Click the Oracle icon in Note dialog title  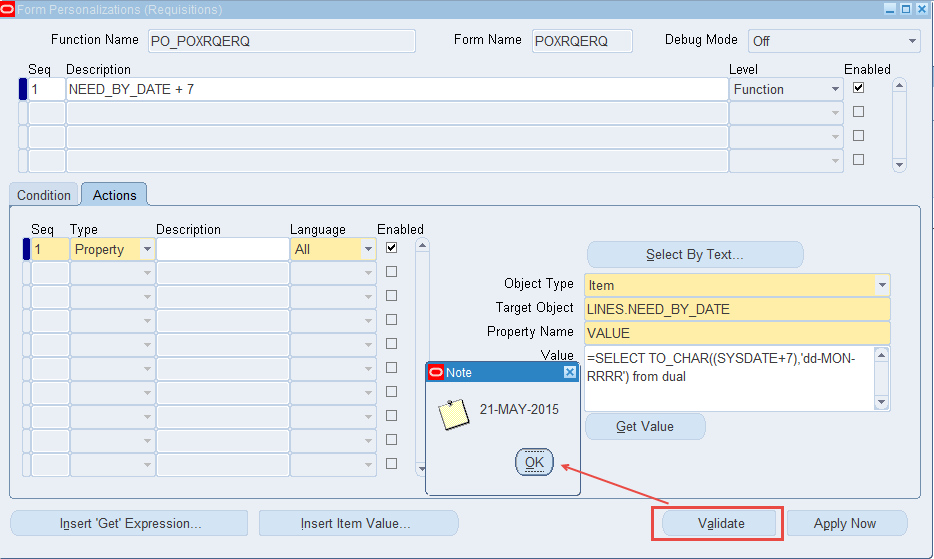(x=436, y=372)
